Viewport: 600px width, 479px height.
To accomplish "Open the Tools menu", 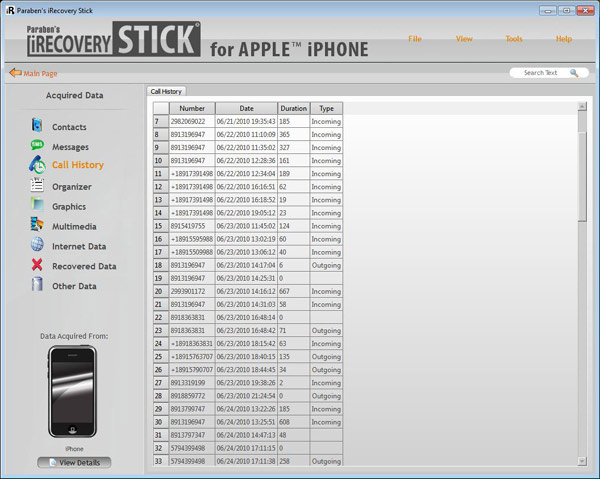I will (513, 38).
